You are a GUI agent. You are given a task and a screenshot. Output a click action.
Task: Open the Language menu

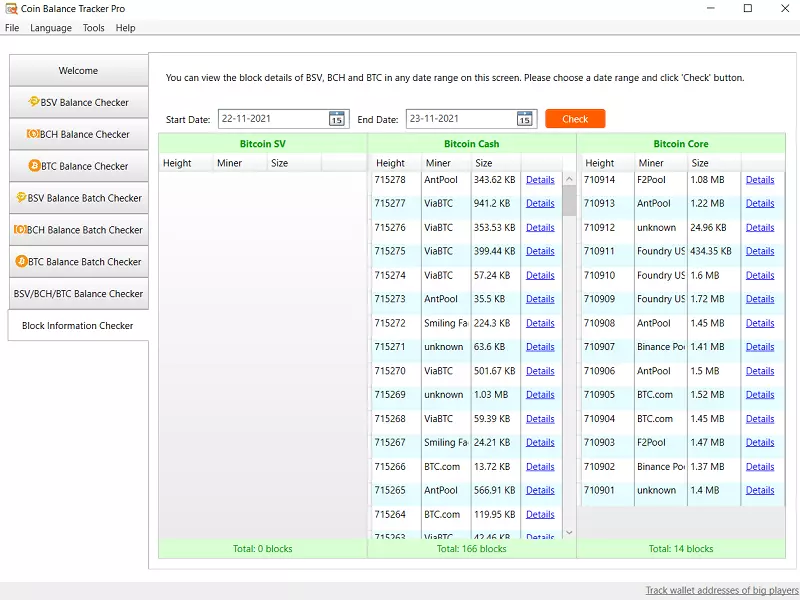click(51, 28)
